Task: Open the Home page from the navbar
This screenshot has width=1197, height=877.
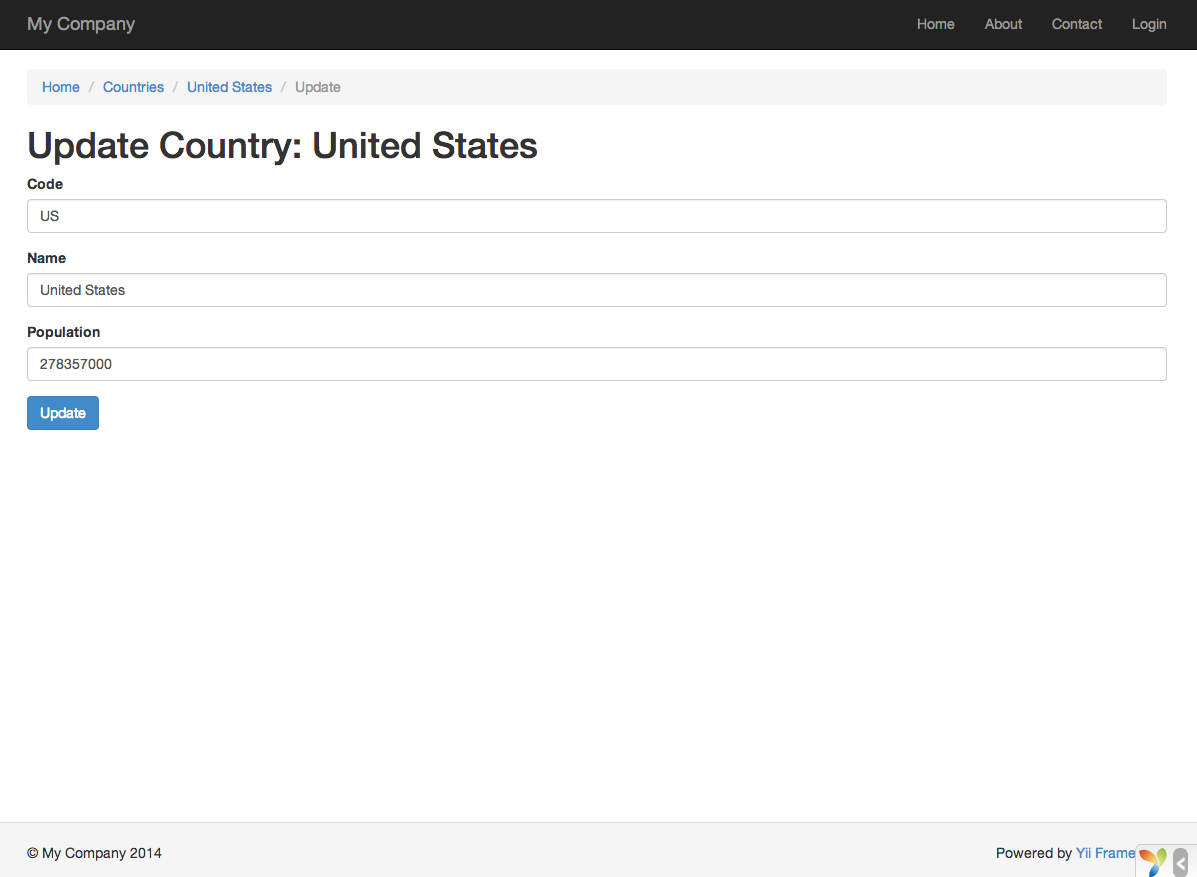Action: (935, 24)
